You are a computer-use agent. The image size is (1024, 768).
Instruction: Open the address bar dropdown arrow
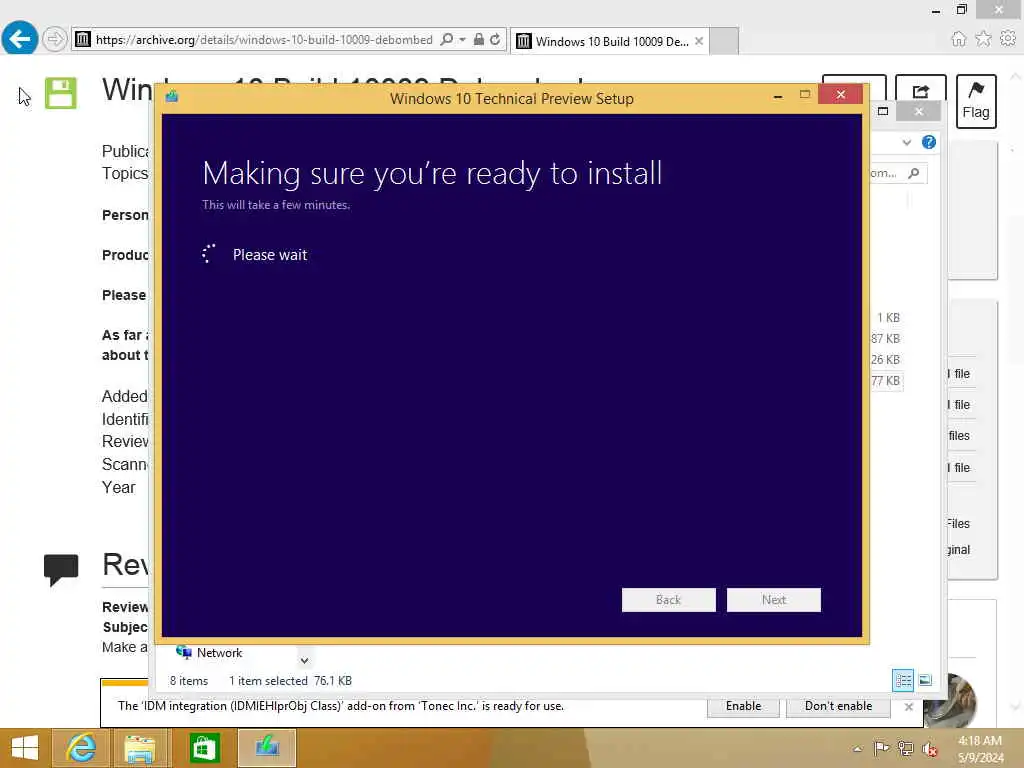462,39
